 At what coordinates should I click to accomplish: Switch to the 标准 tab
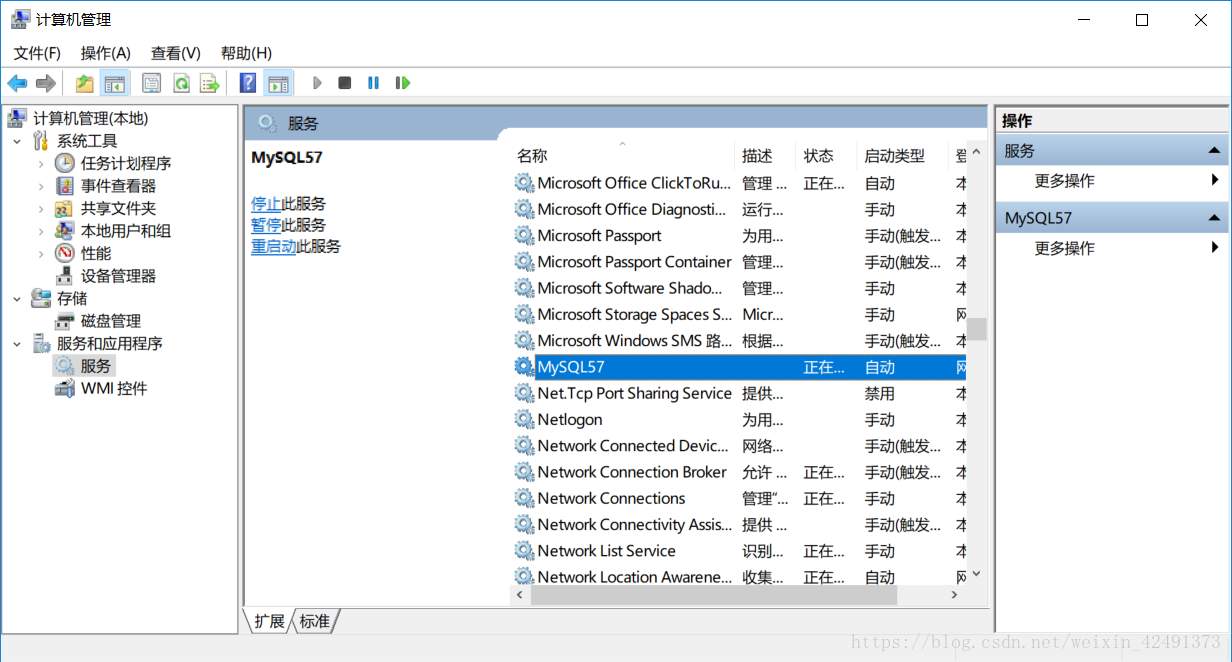point(314,621)
